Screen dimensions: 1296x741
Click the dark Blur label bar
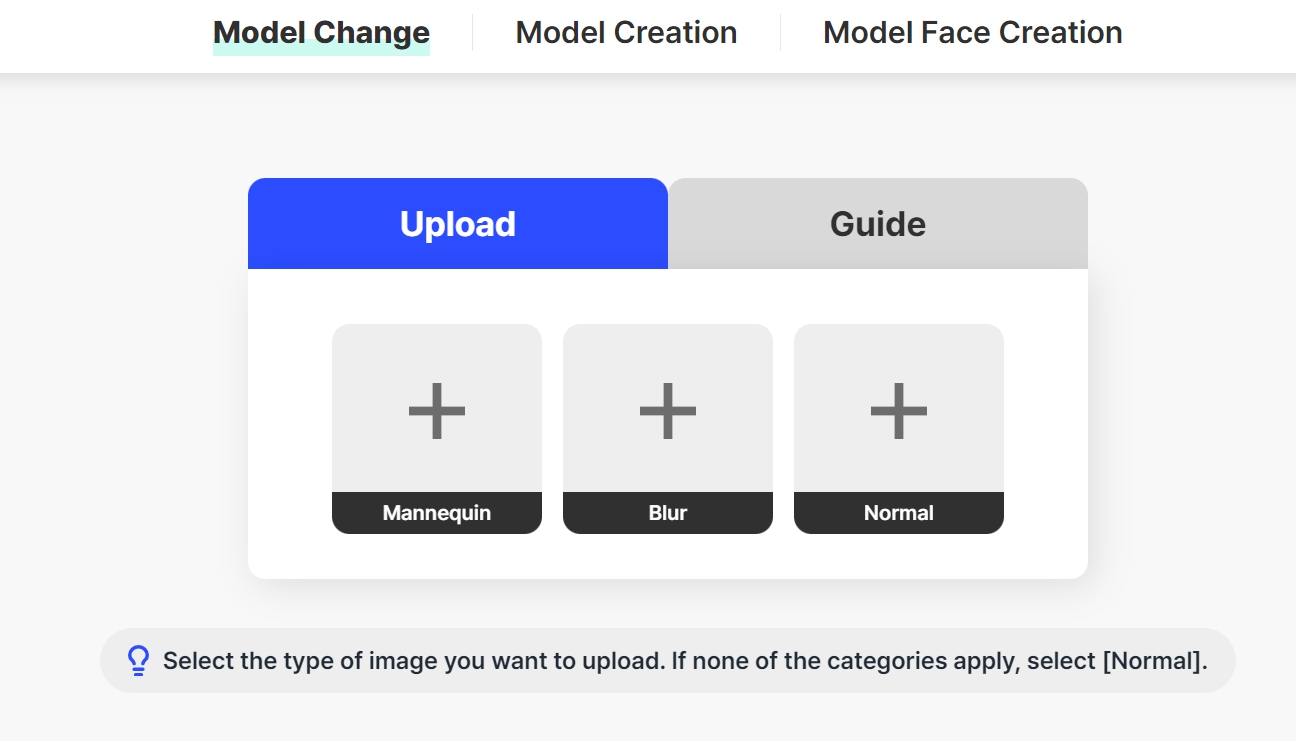click(668, 513)
